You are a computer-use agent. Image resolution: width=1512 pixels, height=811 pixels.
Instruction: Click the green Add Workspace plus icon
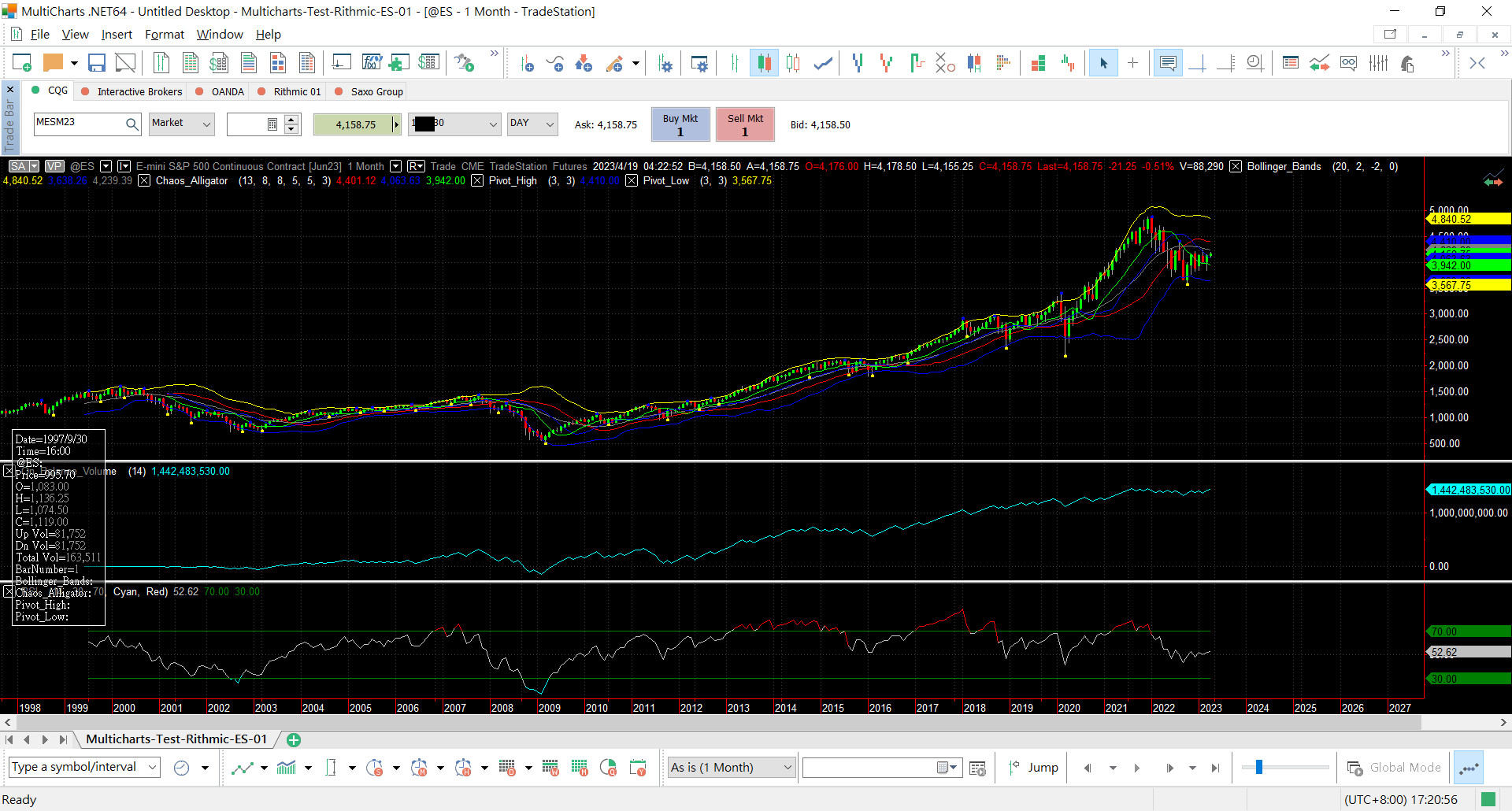point(294,740)
